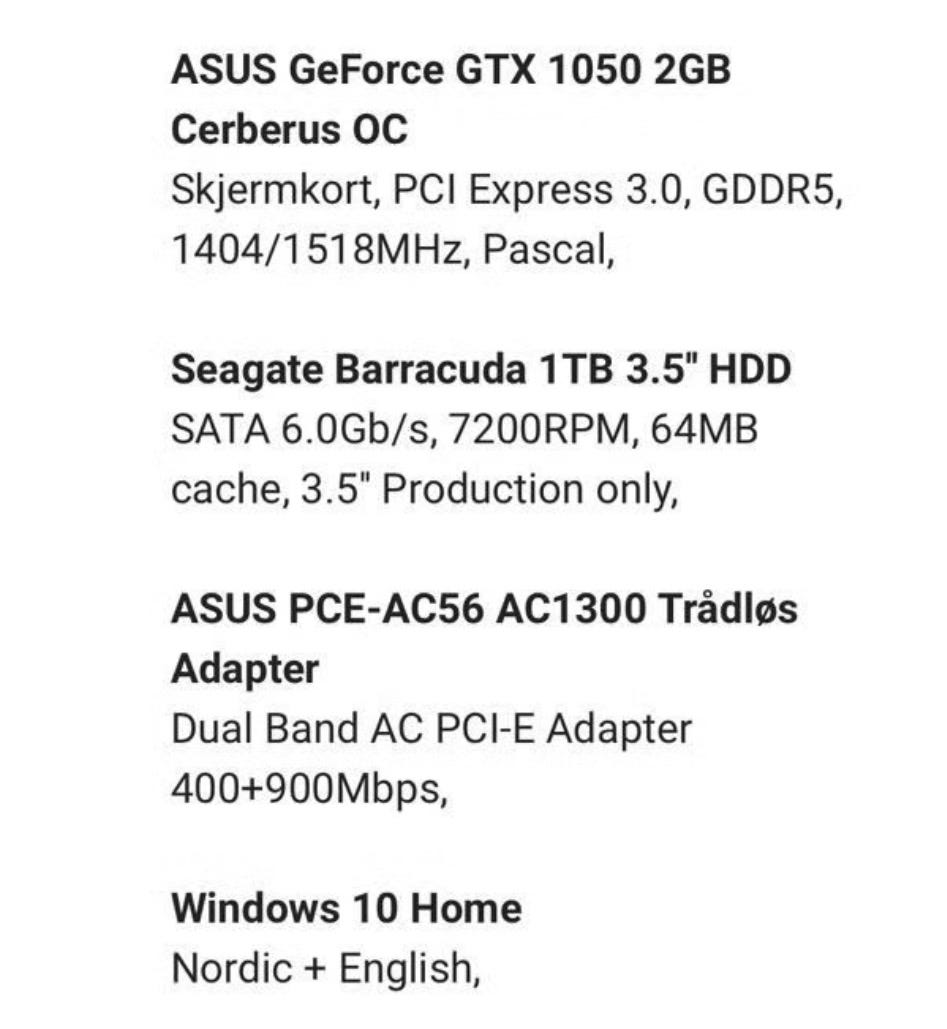Viewport: 947px width, 1029px height.
Task: Click the Cerberus OC heading line
Action: pos(289,129)
